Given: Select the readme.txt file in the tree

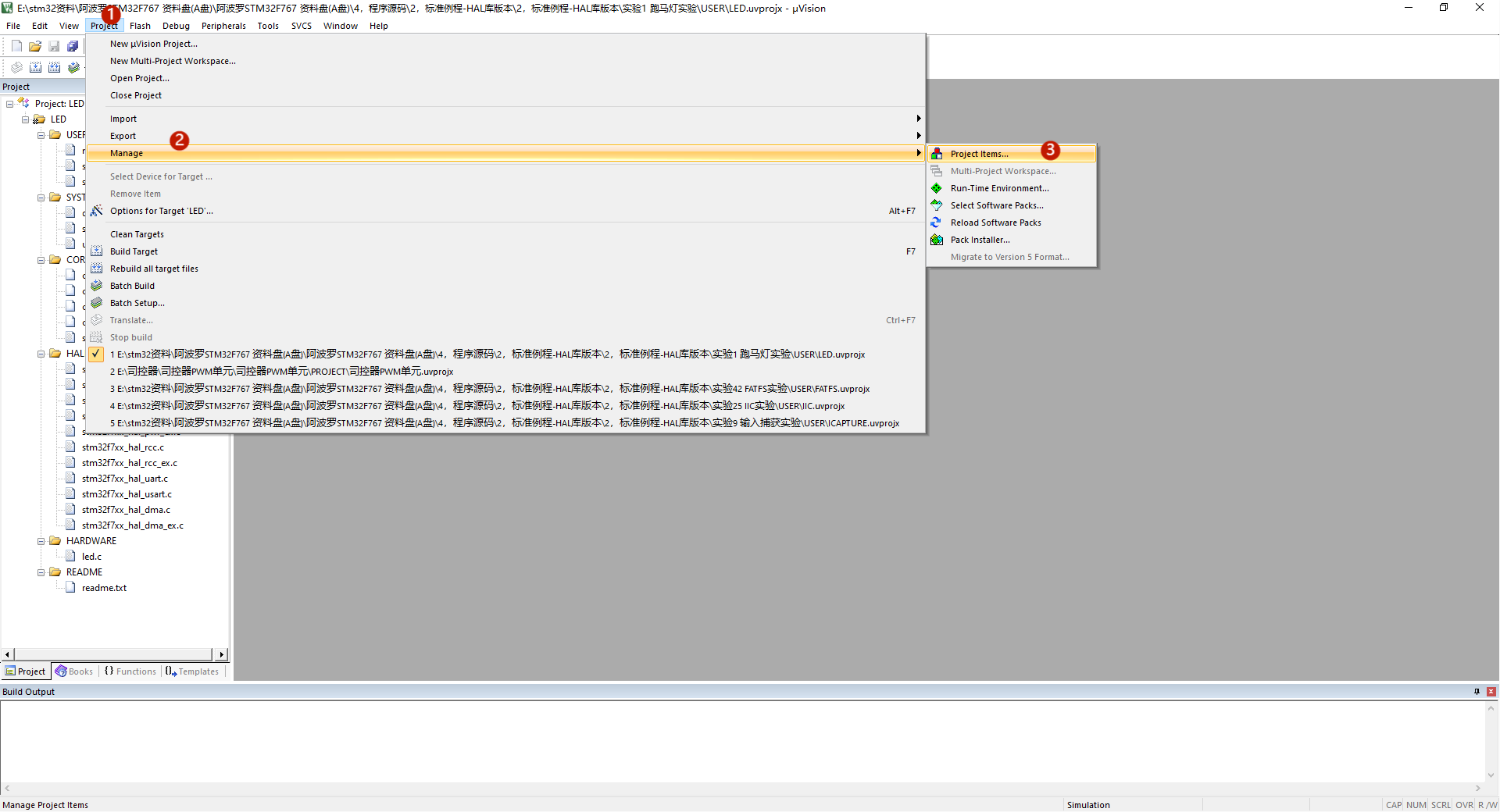Looking at the screenshot, I should [104, 588].
